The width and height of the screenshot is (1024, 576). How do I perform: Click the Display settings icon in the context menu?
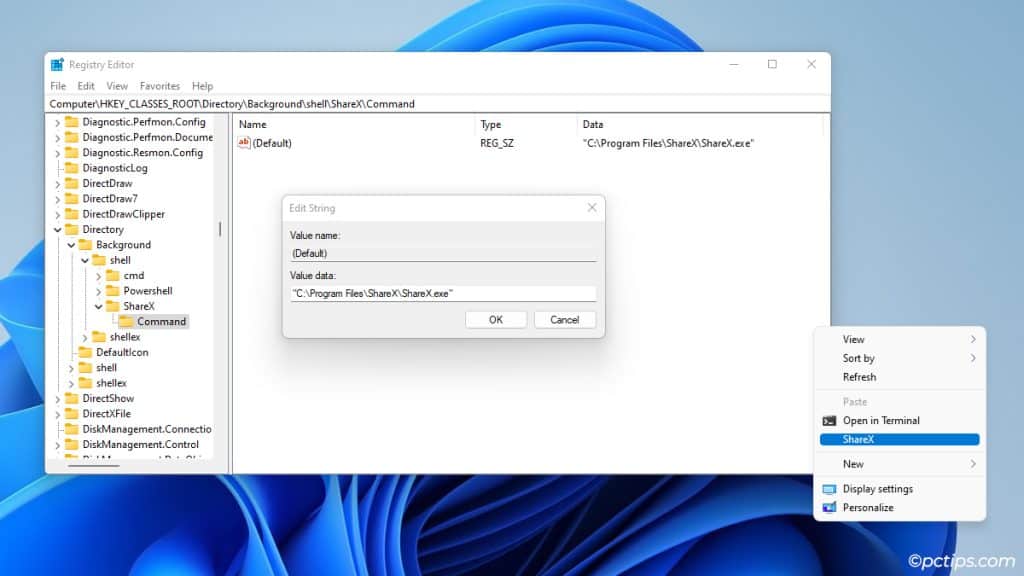click(x=830, y=489)
